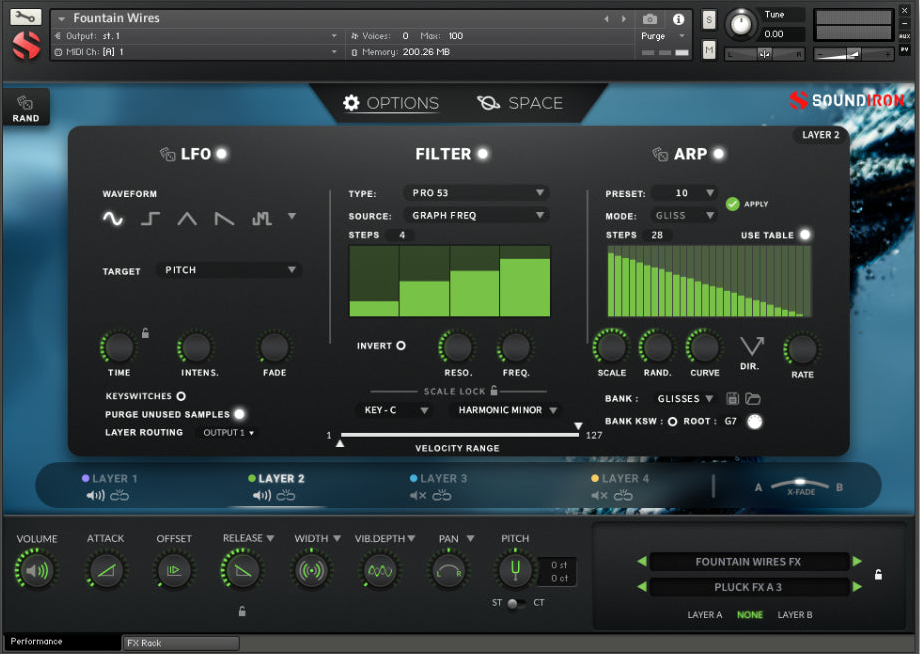
Task: Select the square LFO waveform
Action: (150, 218)
